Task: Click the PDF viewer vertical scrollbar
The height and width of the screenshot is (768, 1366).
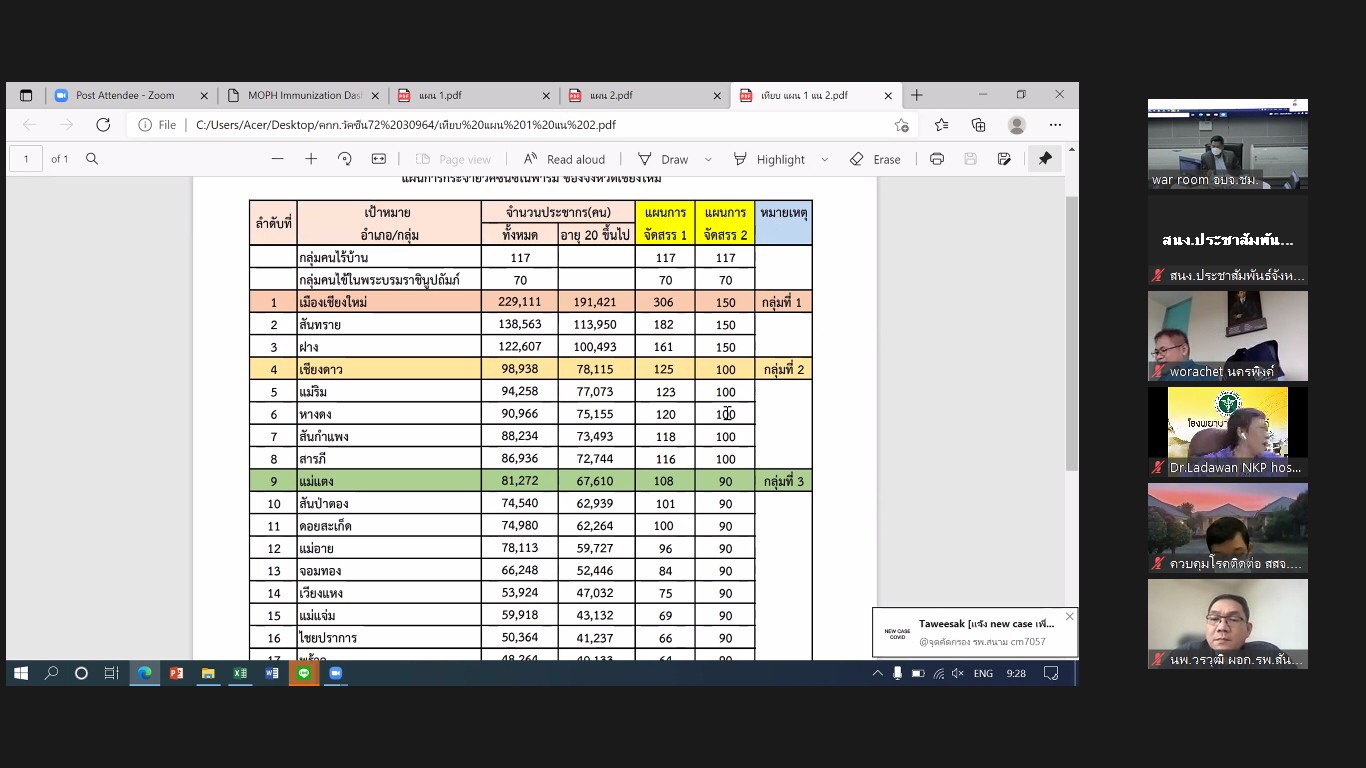Action: [1072, 330]
